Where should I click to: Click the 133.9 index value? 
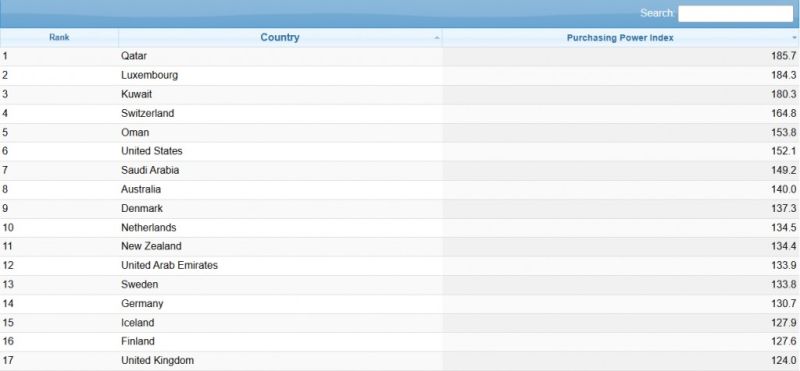pos(784,265)
